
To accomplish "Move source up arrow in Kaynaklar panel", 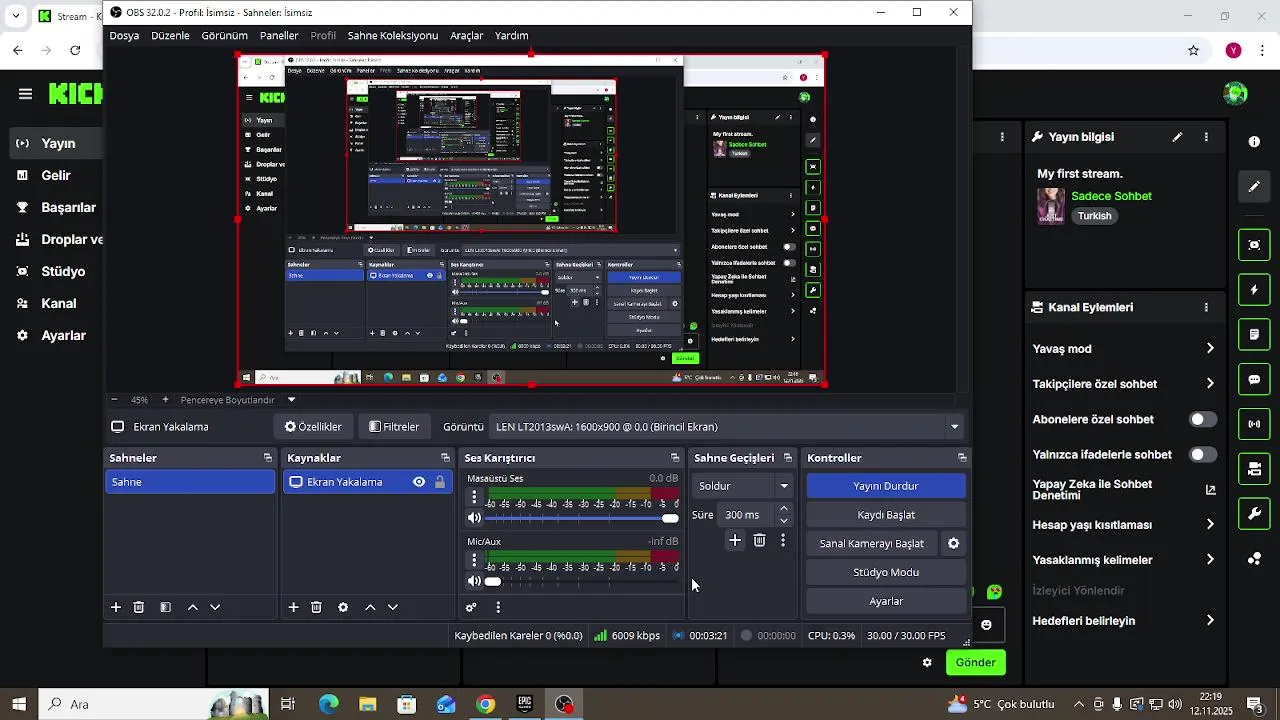I will click(x=370, y=607).
